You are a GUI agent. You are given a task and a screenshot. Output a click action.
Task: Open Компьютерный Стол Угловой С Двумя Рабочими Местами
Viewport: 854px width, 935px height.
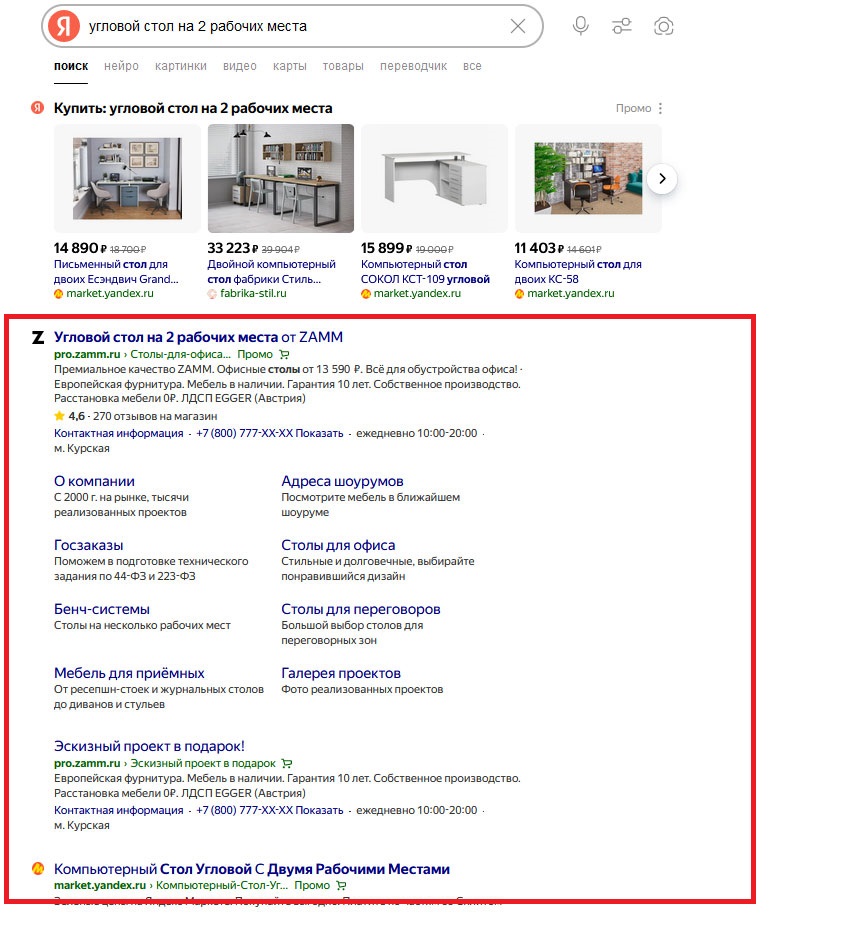pos(252,869)
